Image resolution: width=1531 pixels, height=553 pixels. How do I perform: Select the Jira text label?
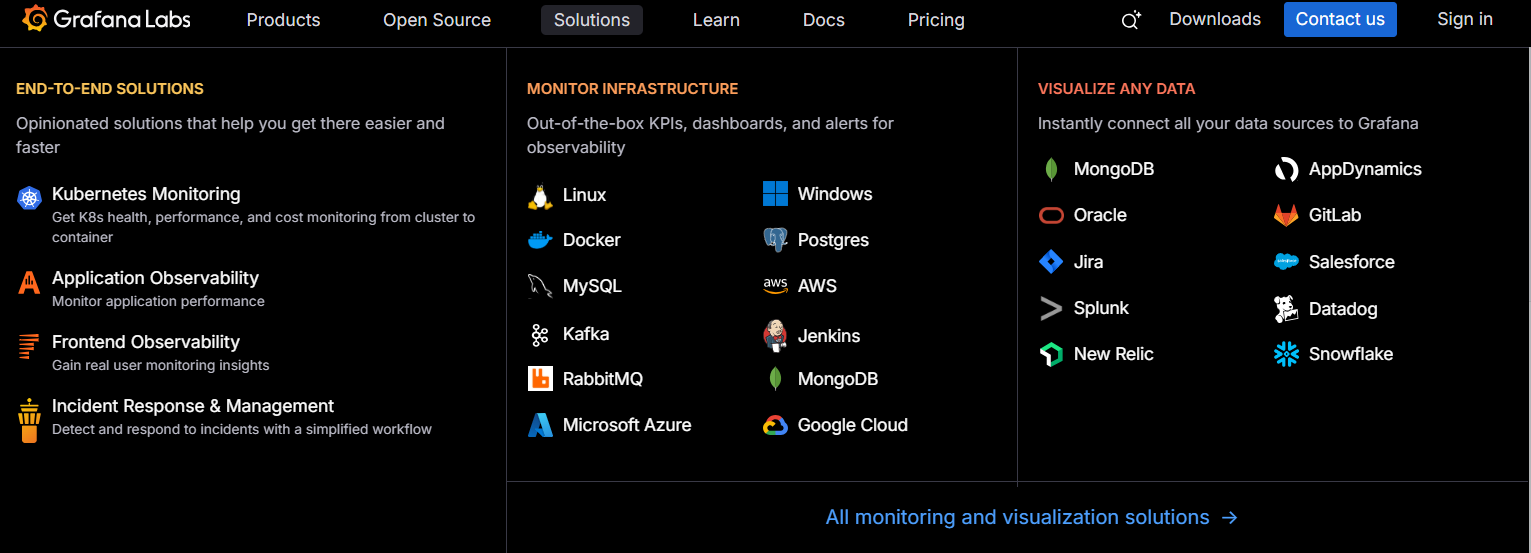[x=1089, y=262]
